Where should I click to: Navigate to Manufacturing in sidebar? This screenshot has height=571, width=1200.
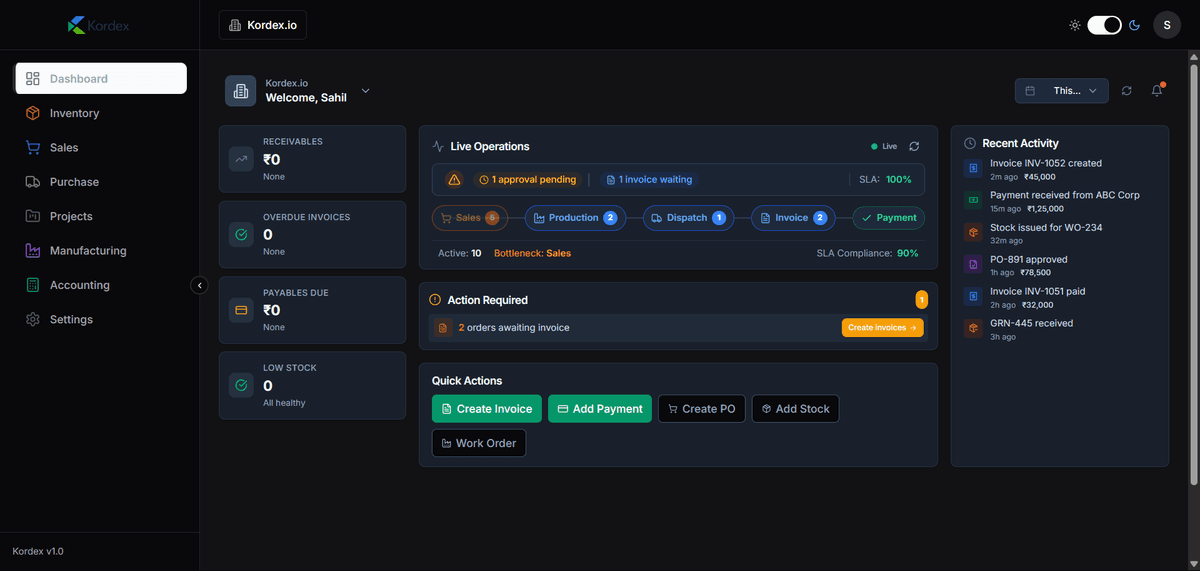tap(101, 251)
